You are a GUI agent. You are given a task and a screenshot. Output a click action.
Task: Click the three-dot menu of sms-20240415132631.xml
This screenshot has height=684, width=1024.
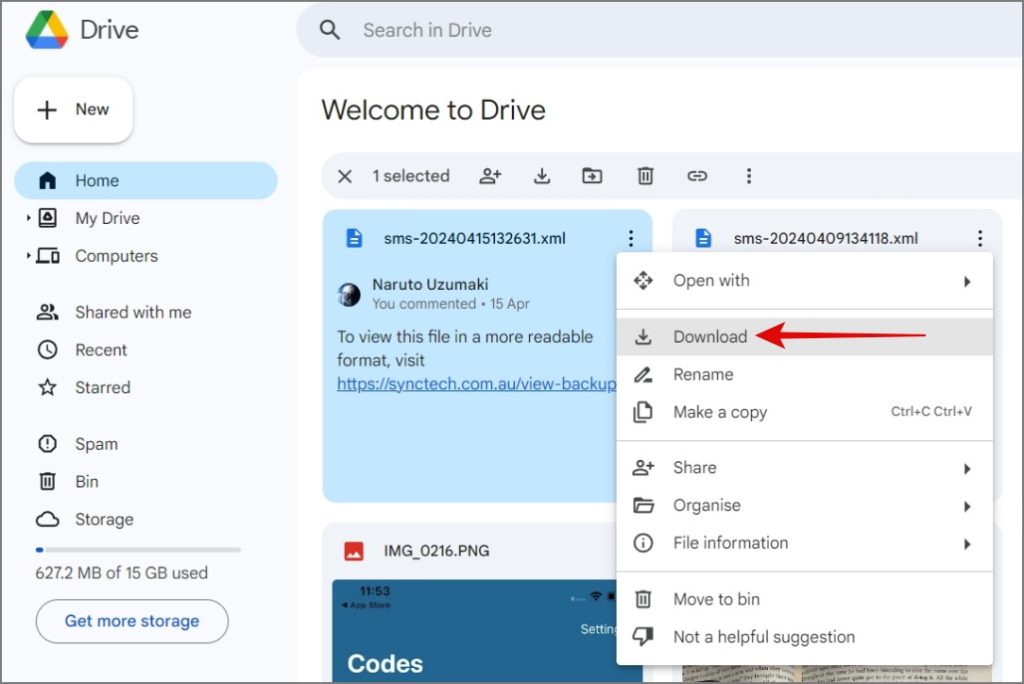click(x=631, y=238)
